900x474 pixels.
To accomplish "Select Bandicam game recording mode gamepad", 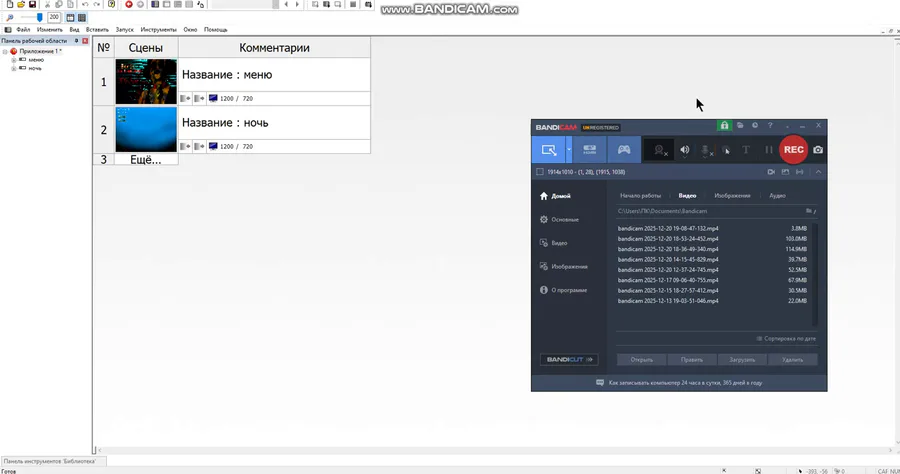I will point(624,150).
